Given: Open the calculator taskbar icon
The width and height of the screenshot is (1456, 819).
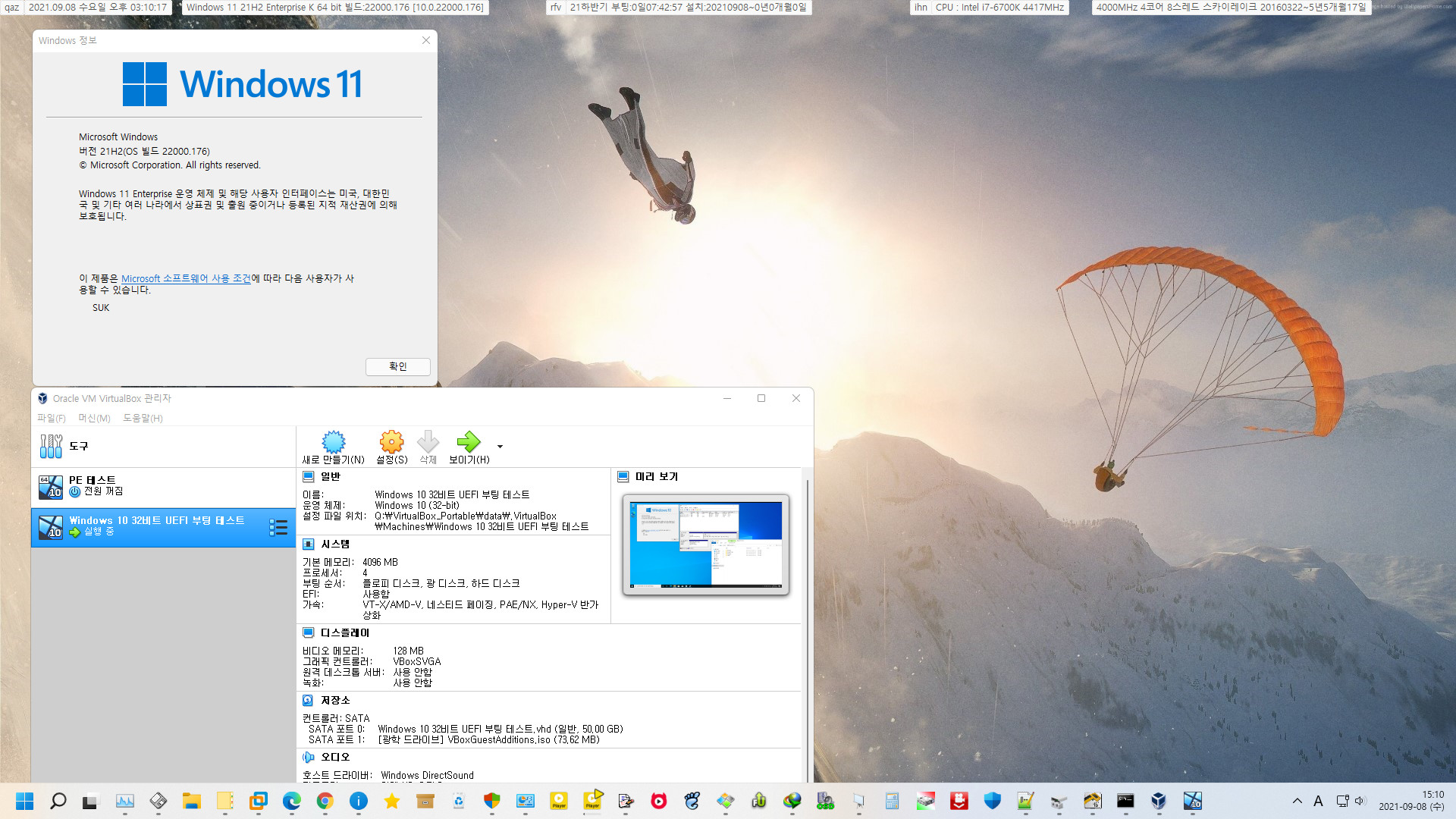Looking at the screenshot, I should pos(892,801).
